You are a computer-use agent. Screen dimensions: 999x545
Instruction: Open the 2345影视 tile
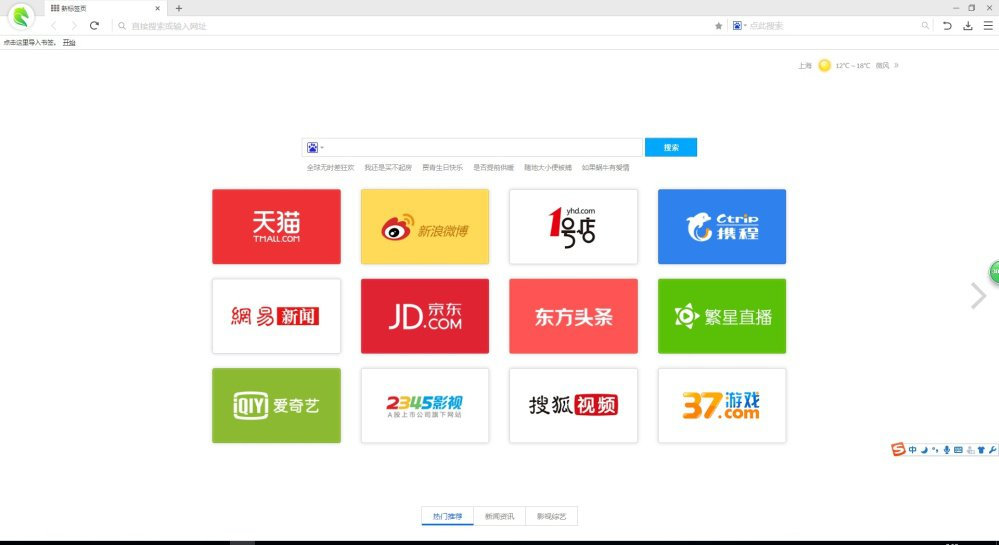pos(425,405)
